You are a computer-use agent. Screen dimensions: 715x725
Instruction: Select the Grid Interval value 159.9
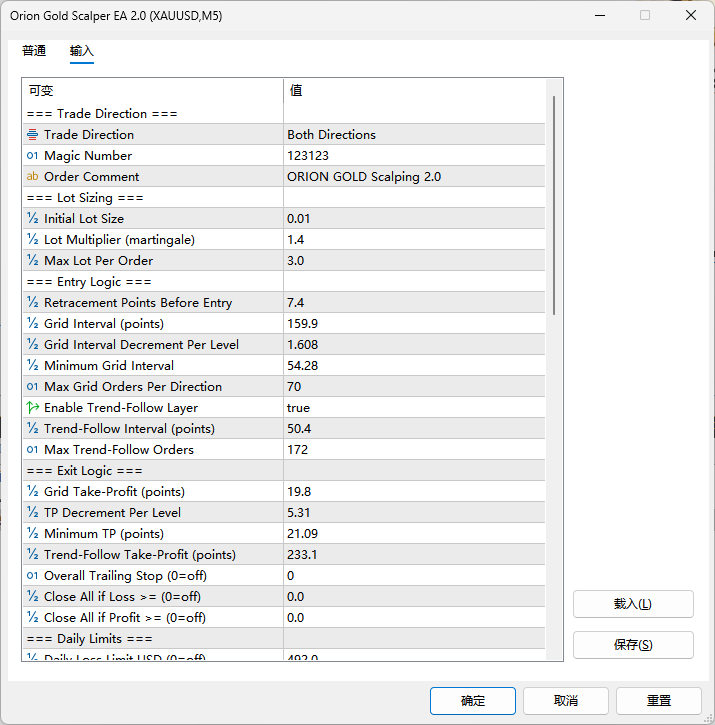[414, 324]
